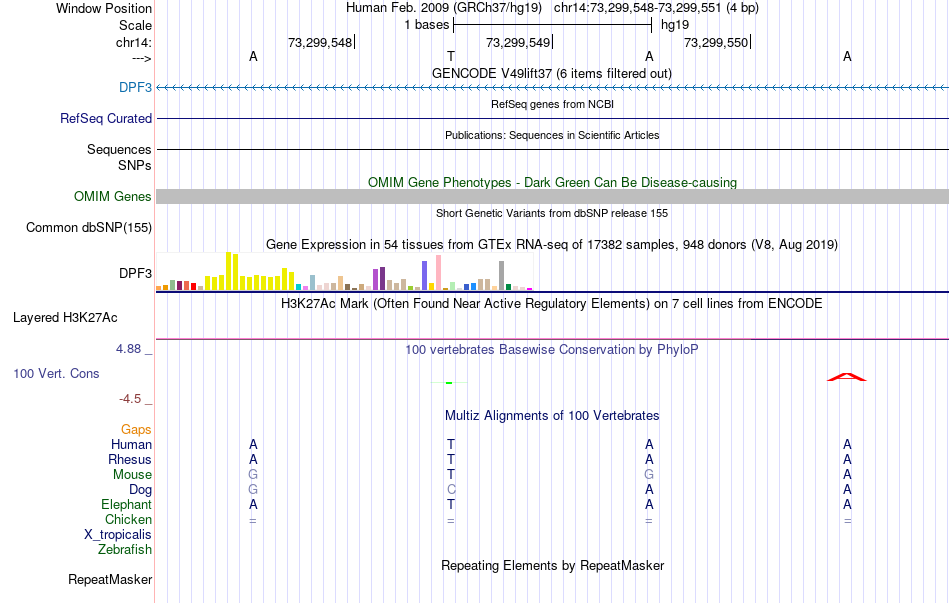This screenshot has height=603, width=950.
Task: Click the Rhesus species label
Action: (x=130, y=460)
